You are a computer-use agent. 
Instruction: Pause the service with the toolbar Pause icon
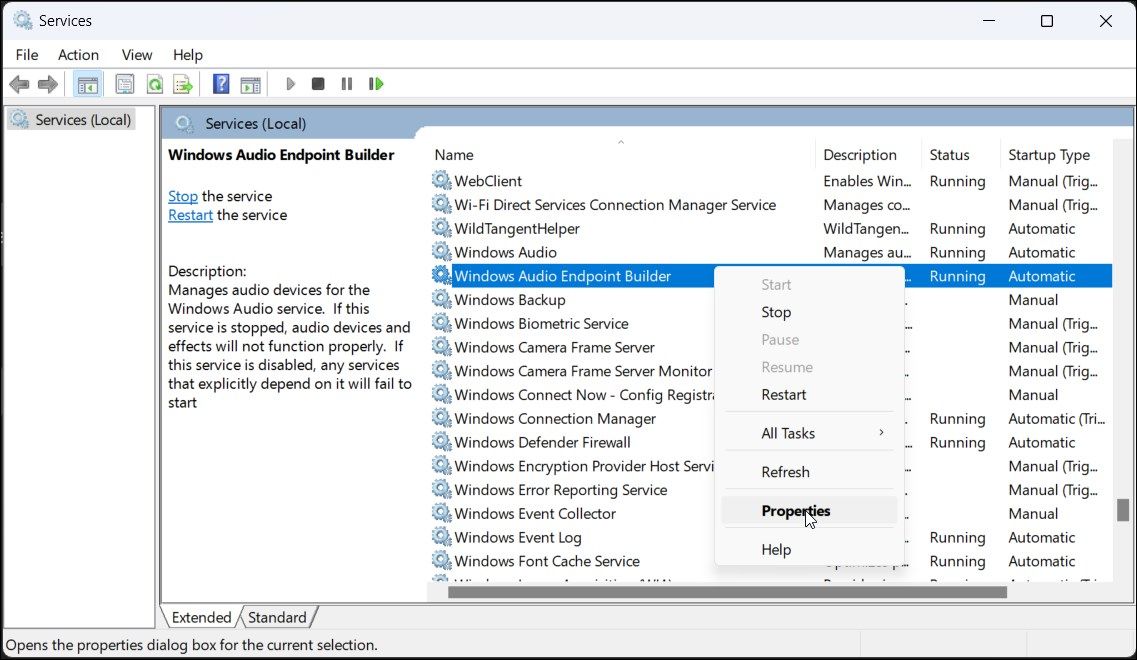point(345,83)
